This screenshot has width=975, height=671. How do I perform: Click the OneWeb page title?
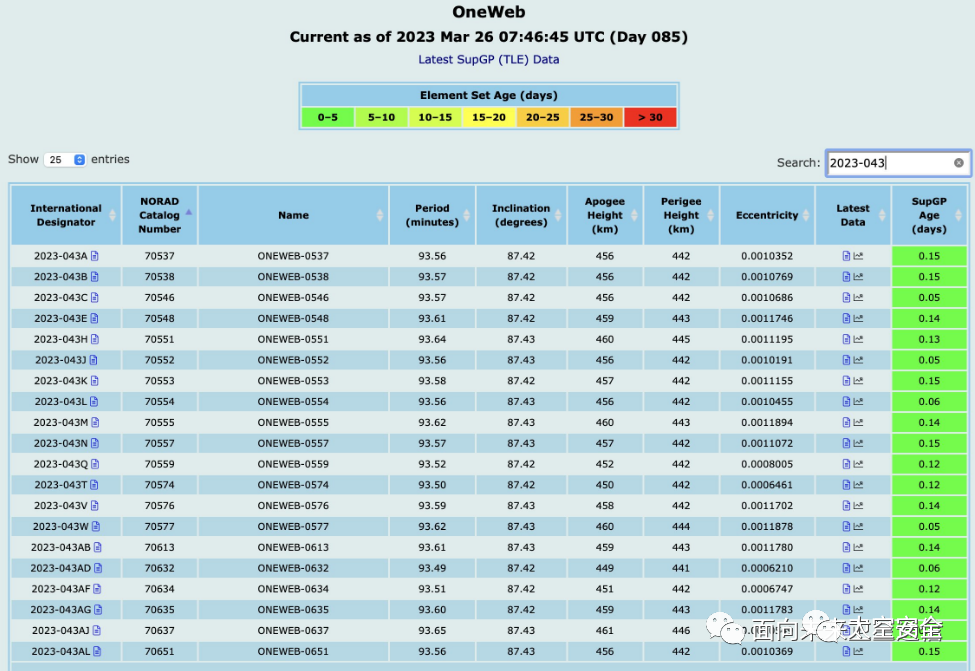pyautogui.click(x=489, y=12)
